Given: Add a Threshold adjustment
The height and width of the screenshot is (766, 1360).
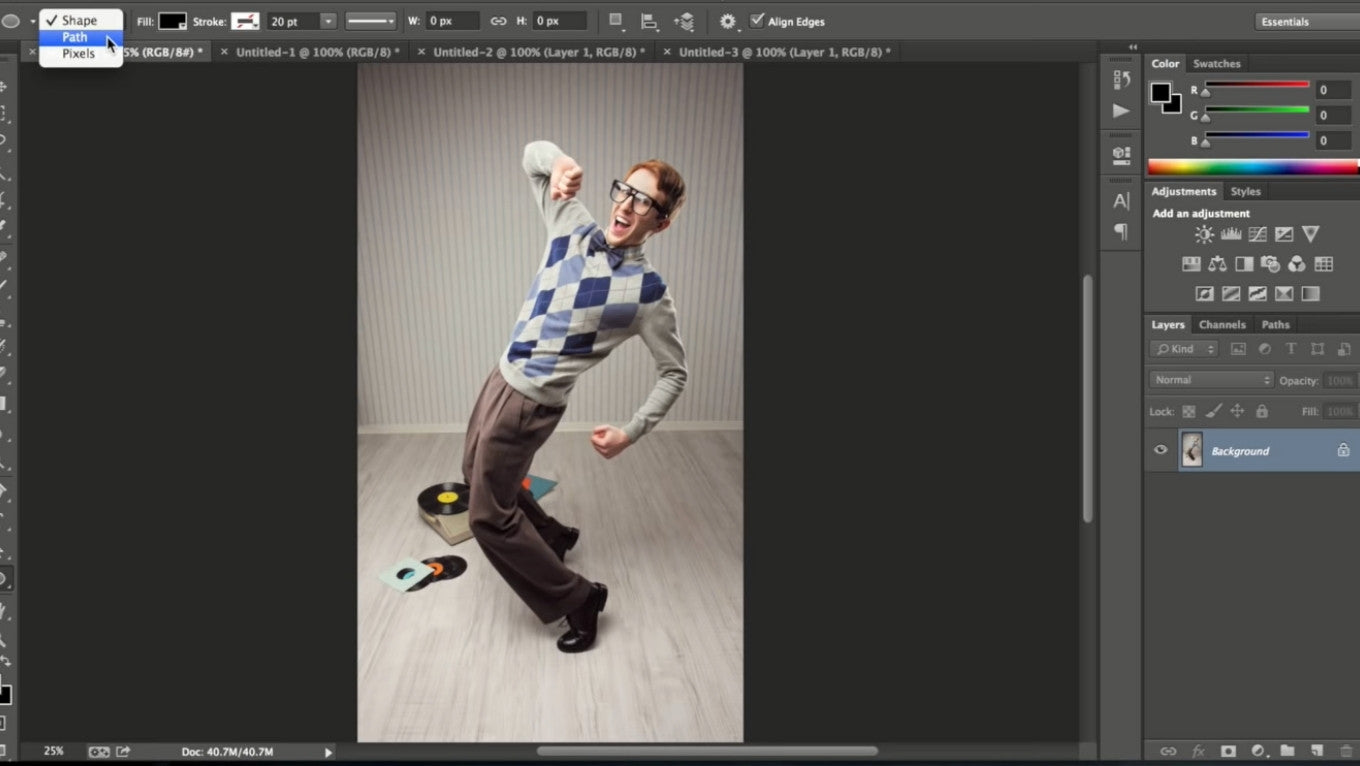Looking at the screenshot, I should coord(1257,294).
